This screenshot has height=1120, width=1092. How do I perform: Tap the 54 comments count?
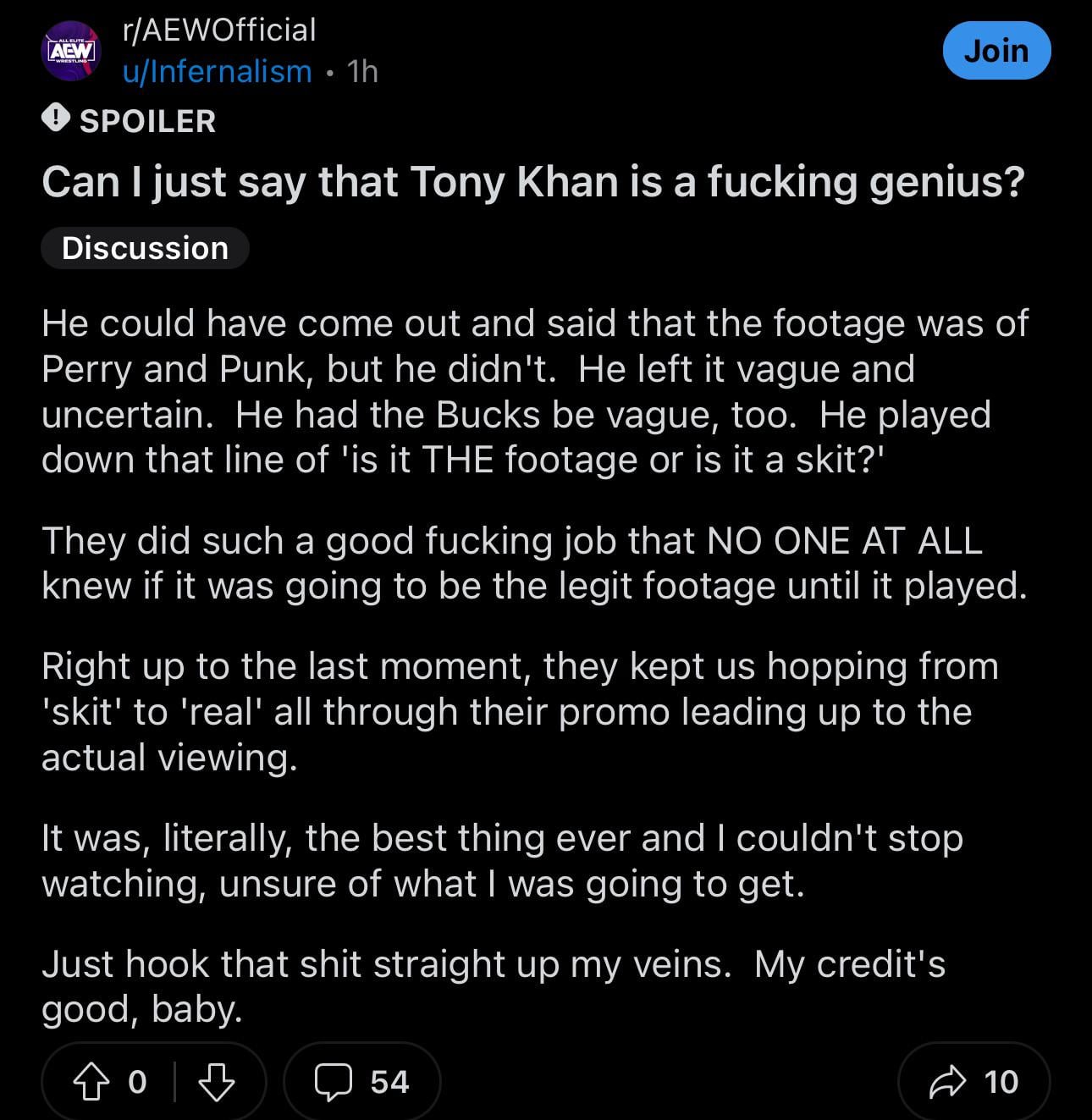389,1082
